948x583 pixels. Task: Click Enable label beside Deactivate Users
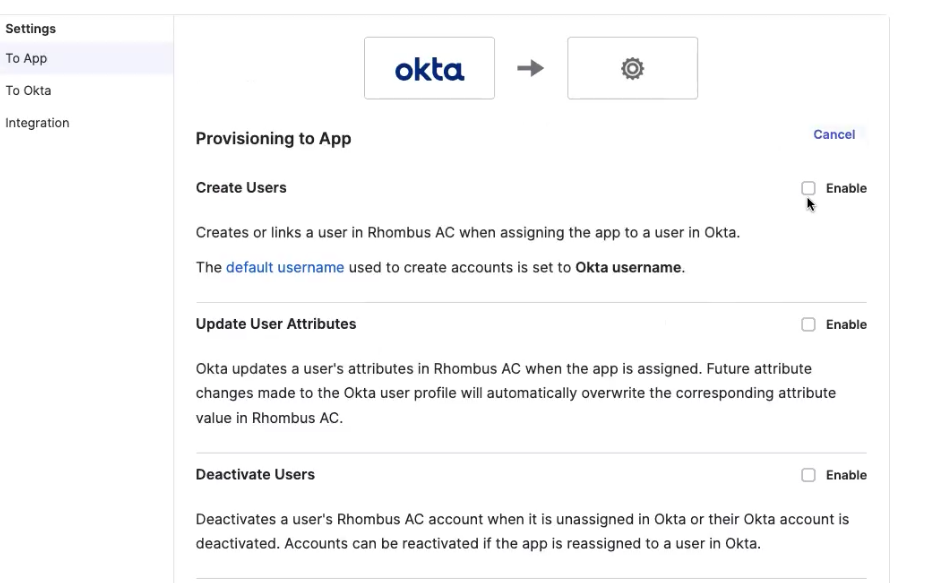846,475
